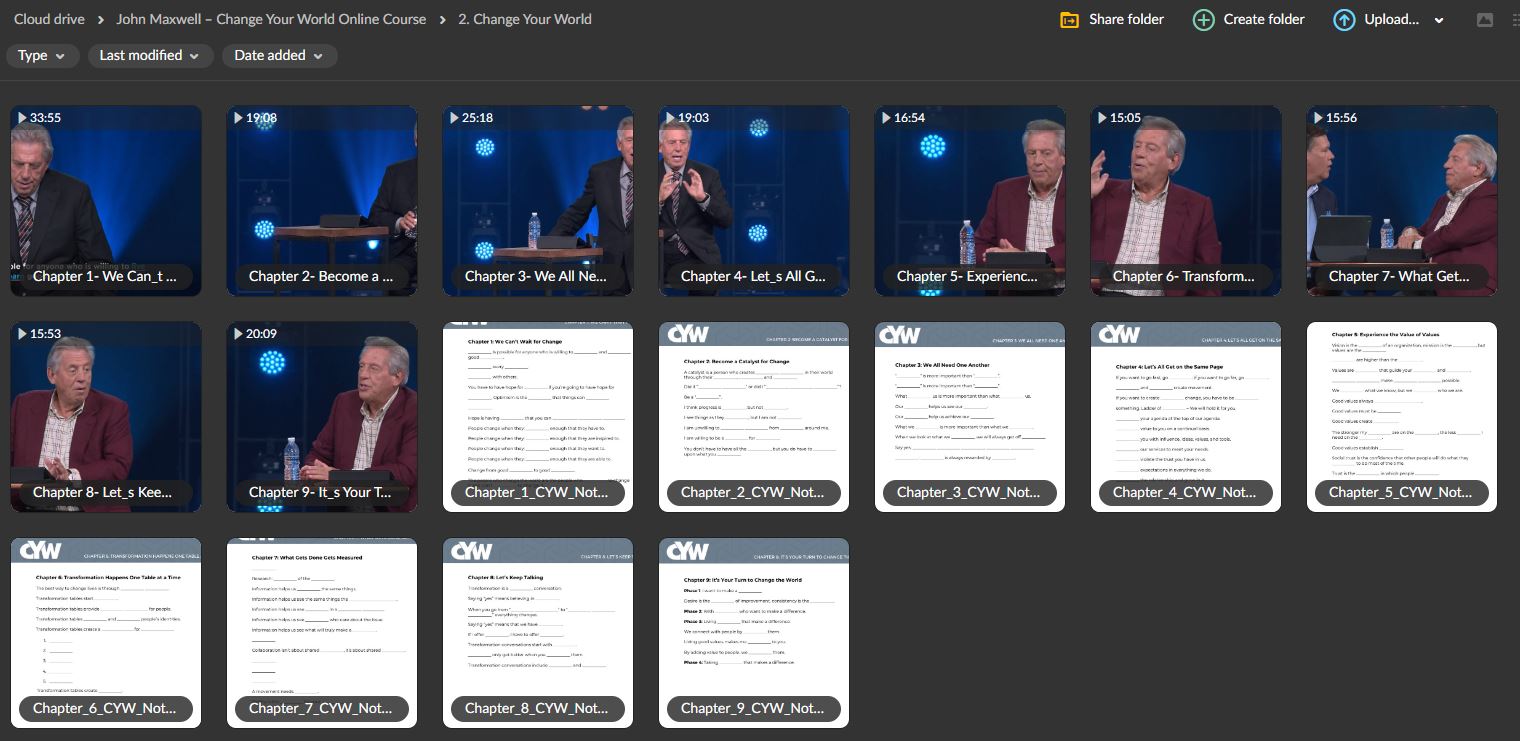Viewport: 1520px width, 741px height.
Task: Open the Chapter_9_CYW_Notes document
Action: pos(754,632)
